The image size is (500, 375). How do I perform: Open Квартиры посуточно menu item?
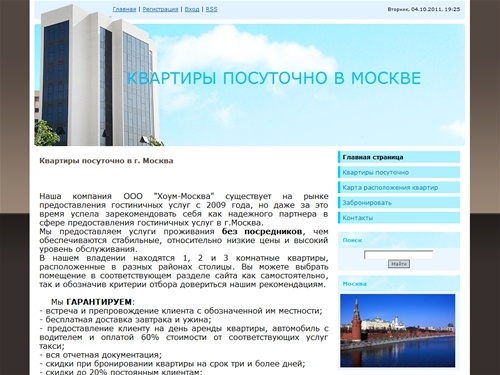coord(399,172)
